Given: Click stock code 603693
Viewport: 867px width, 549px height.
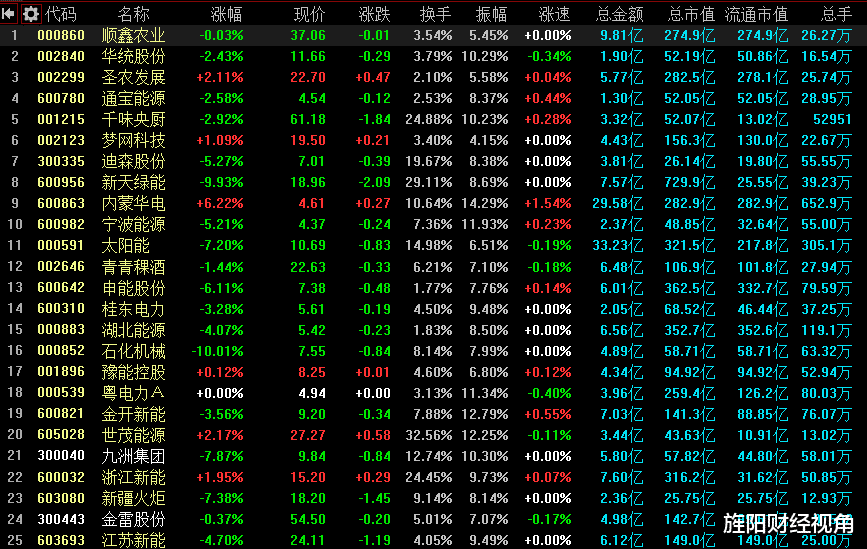Looking at the screenshot, I should point(61,540).
